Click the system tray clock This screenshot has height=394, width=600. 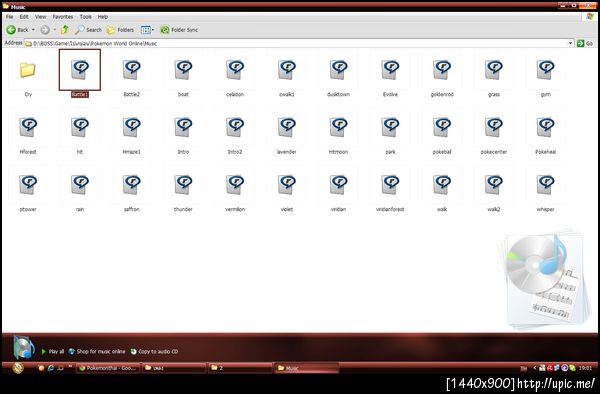coord(585,368)
